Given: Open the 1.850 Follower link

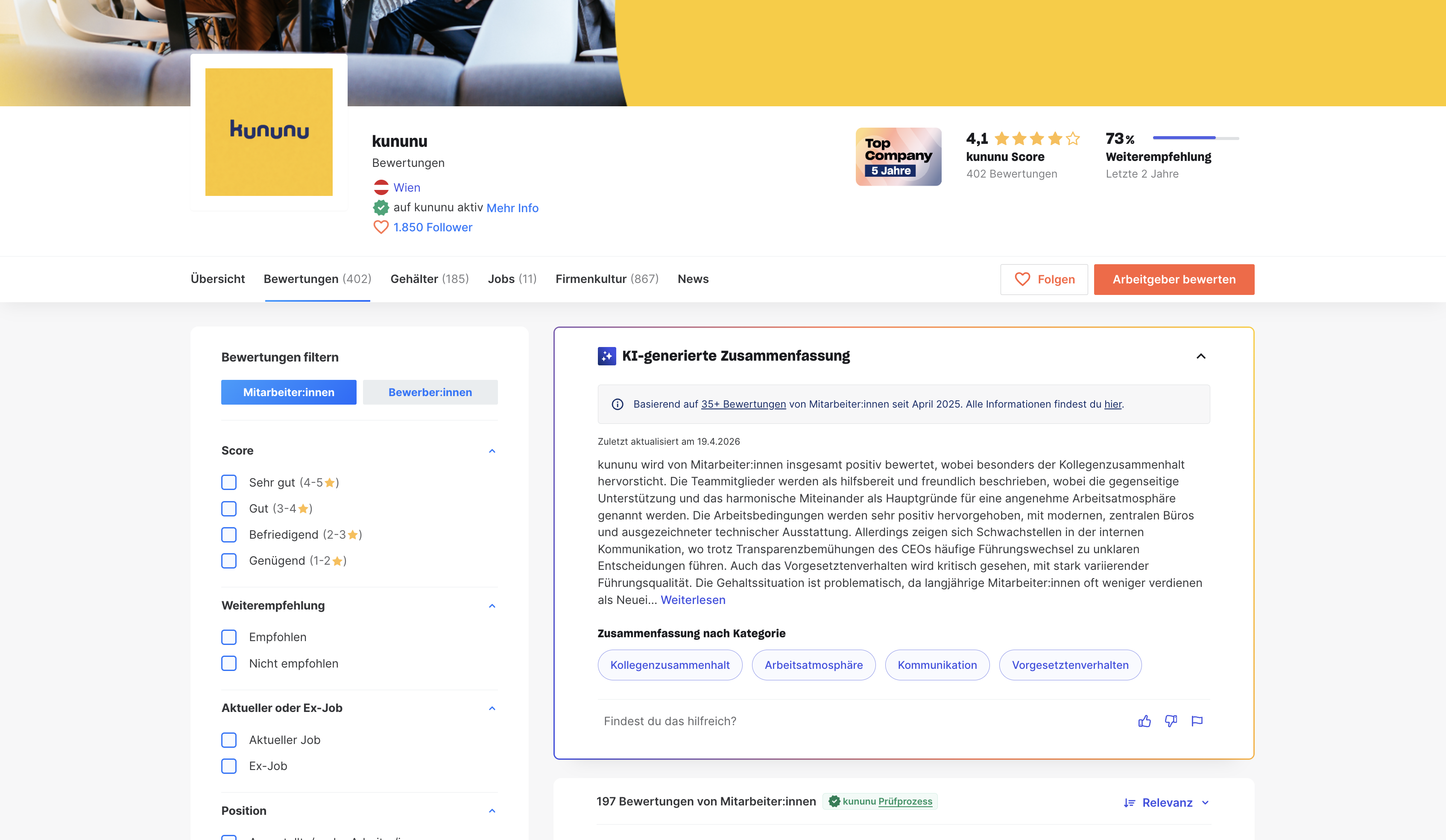Looking at the screenshot, I should [433, 227].
